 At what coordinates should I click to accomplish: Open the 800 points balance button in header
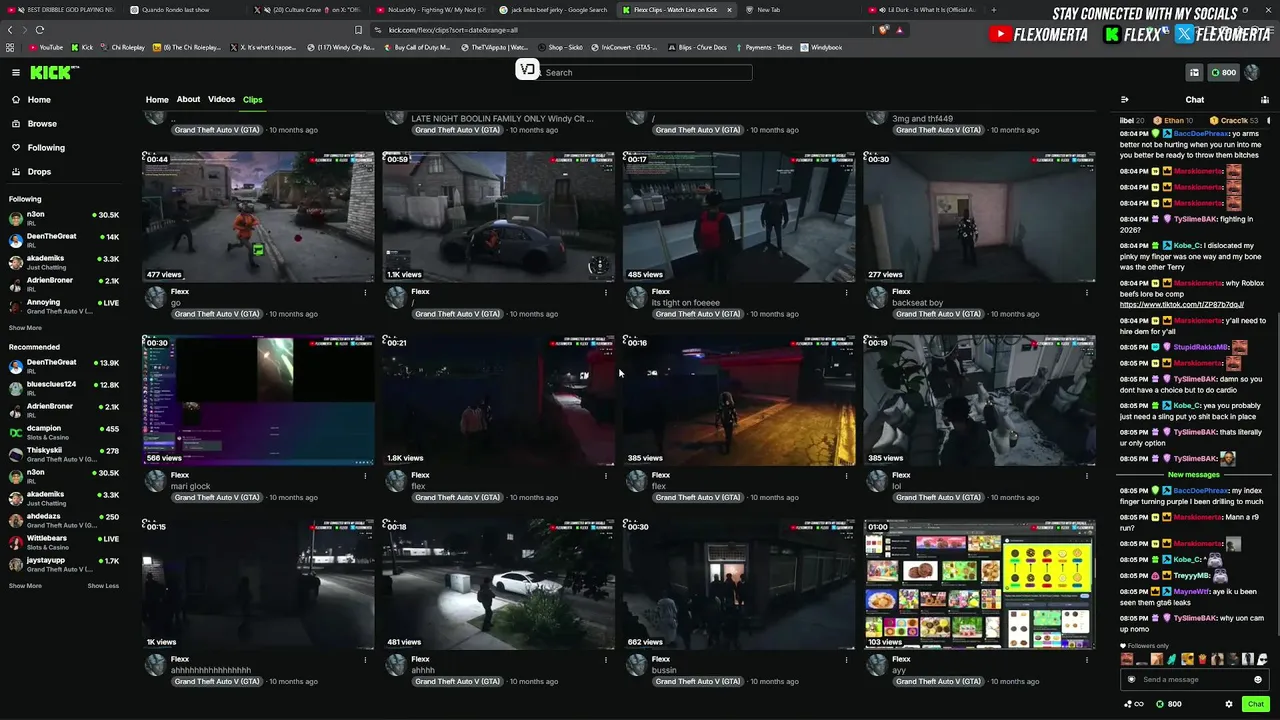tap(1224, 72)
